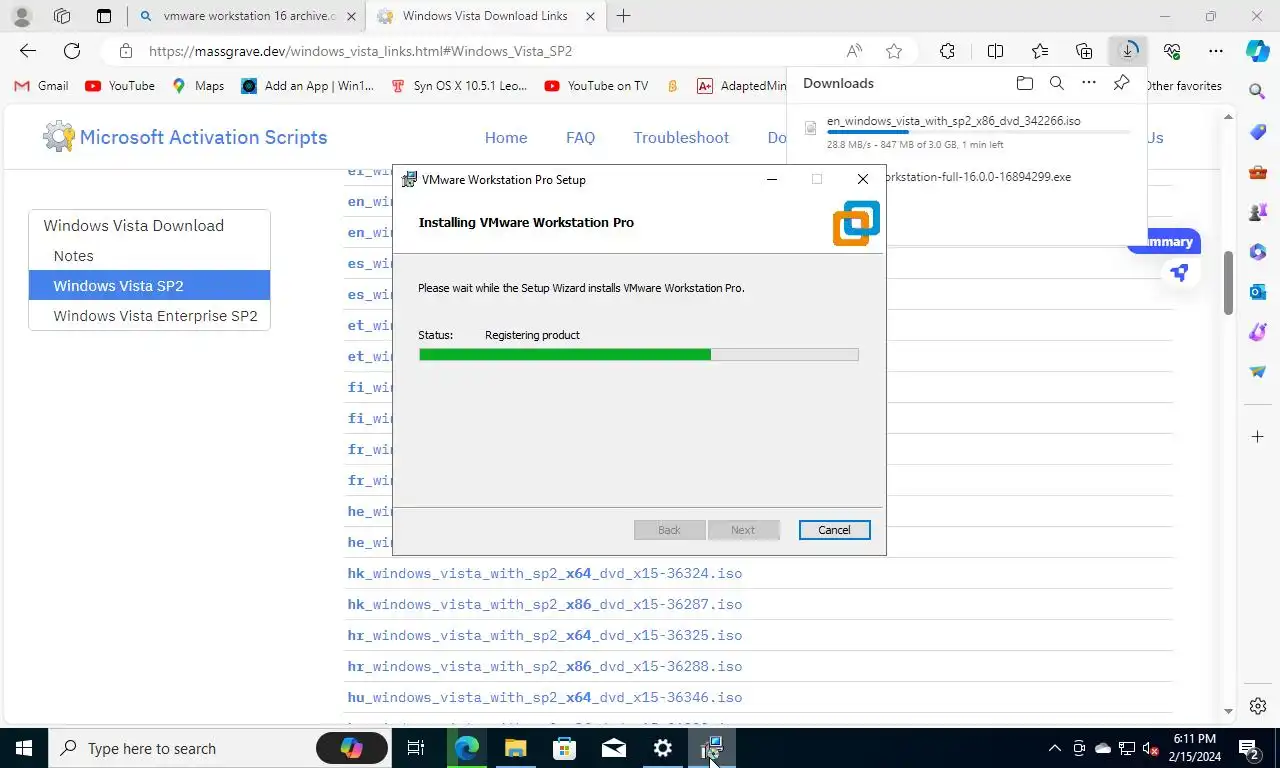Select Notes in sidebar
Image resolution: width=1280 pixels, height=768 pixels.
(x=73, y=256)
